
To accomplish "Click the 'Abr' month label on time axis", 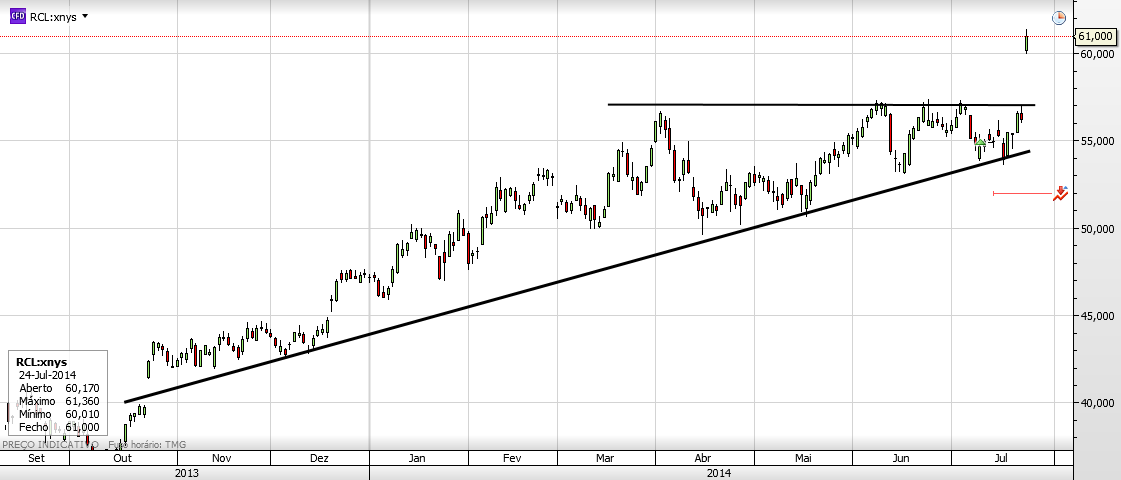I will [x=703, y=458].
